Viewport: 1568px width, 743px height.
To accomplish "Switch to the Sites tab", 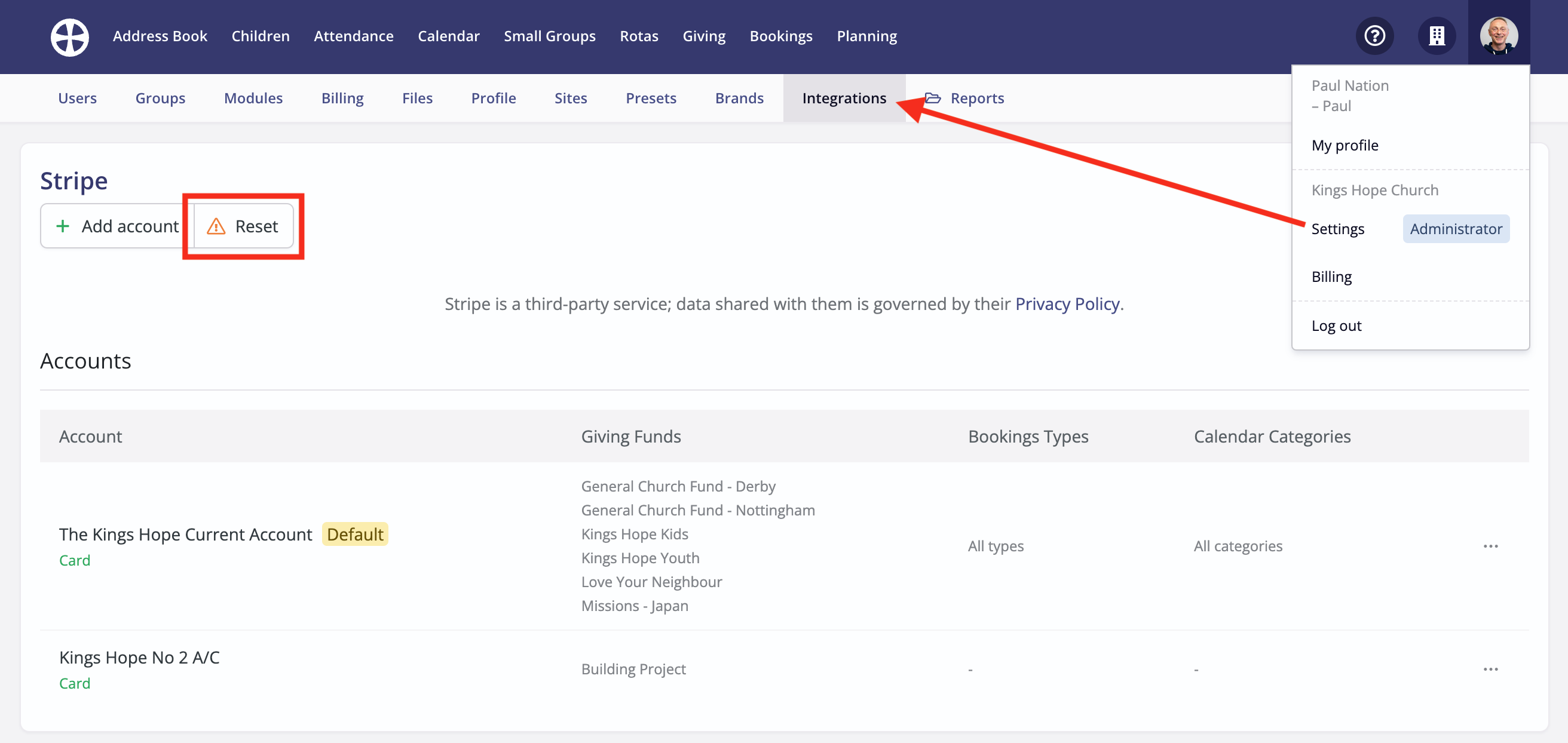I will [x=570, y=98].
